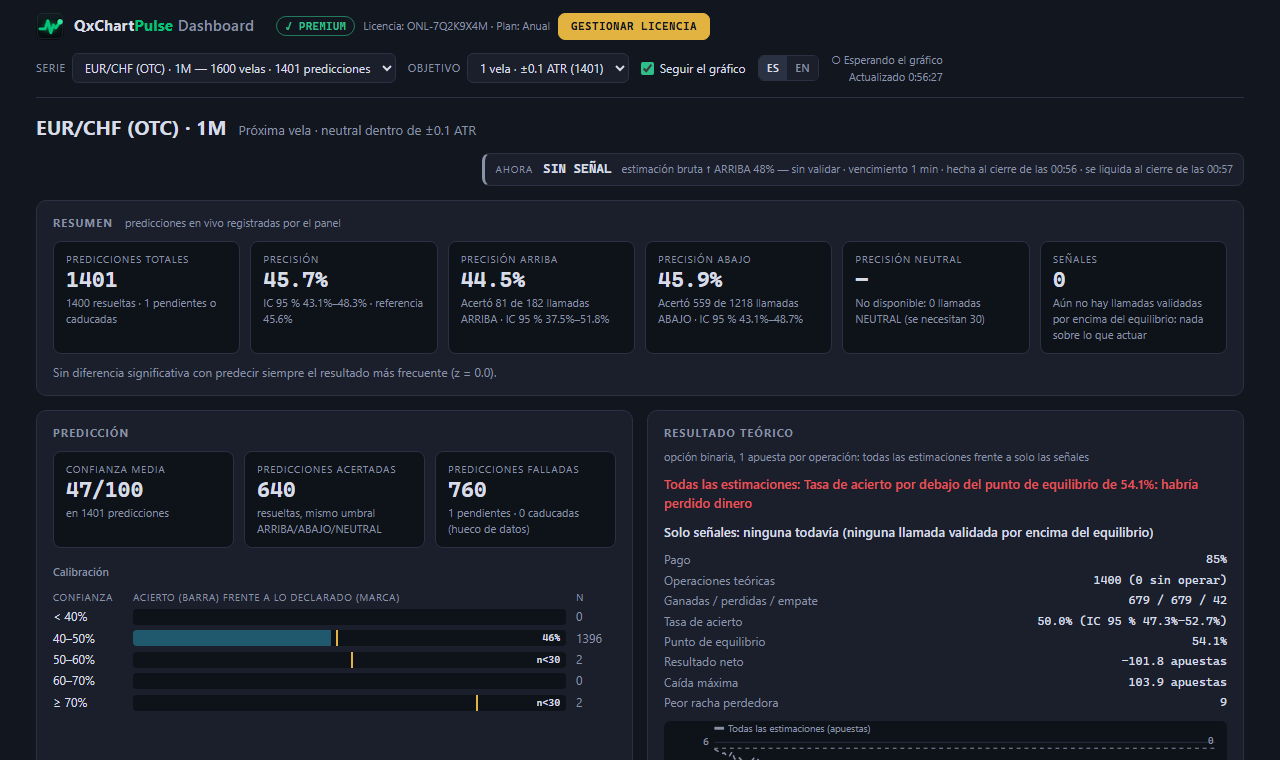This screenshot has height=760, width=1280.
Task: Click the Actualizado 0:56:27 timestamp
Action: [x=895, y=77]
